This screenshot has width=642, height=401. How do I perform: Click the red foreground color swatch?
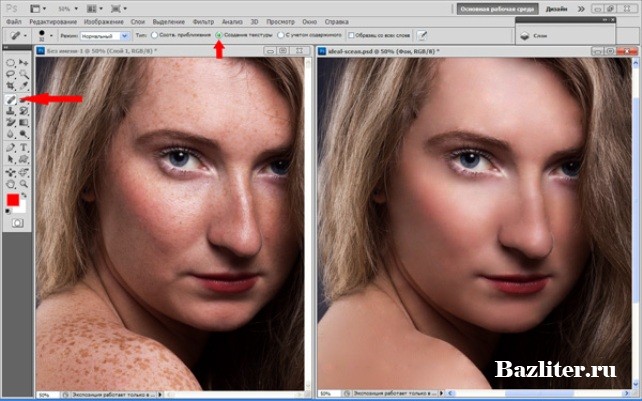click(x=12, y=200)
